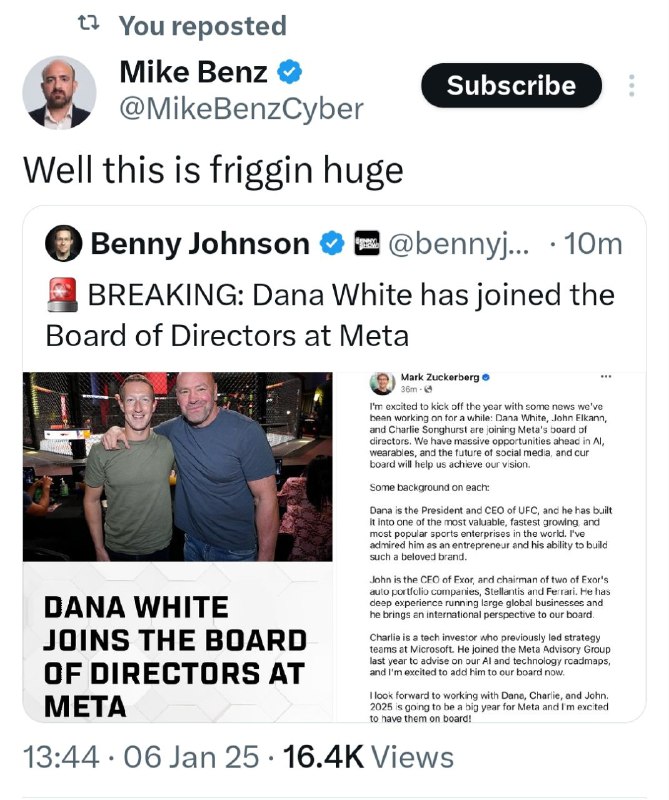This screenshot has height=800, width=669.
Task: Click Benny Johnson's verified checkmark
Action: (x=332, y=243)
